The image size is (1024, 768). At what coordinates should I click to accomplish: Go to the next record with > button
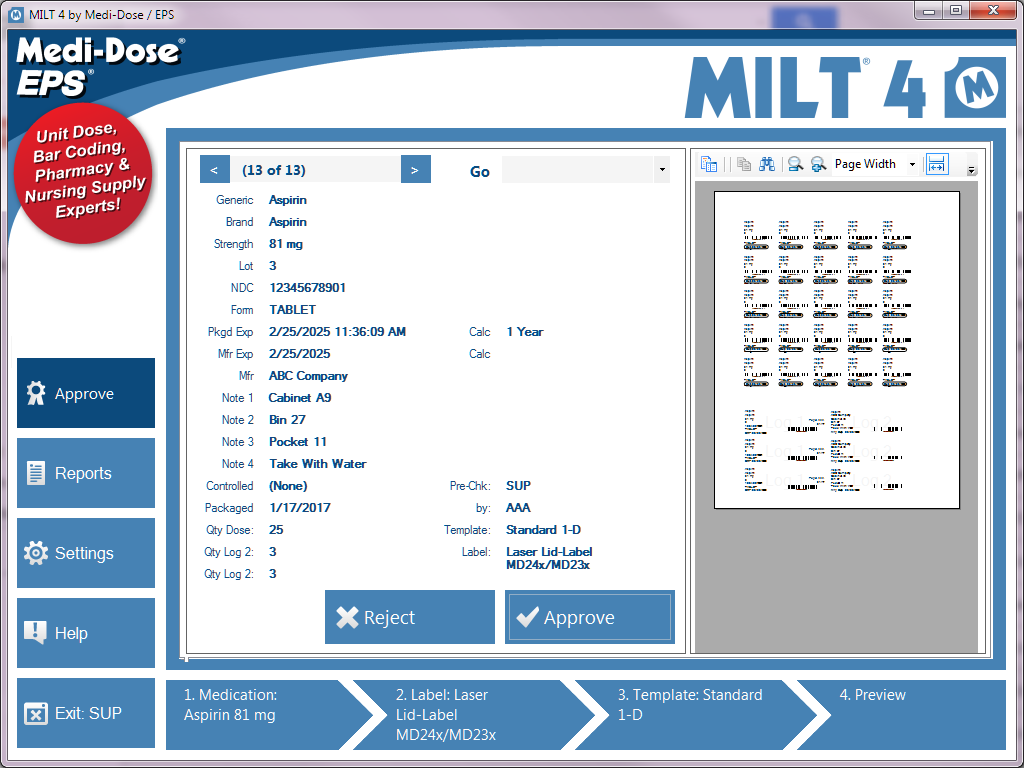click(x=415, y=170)
